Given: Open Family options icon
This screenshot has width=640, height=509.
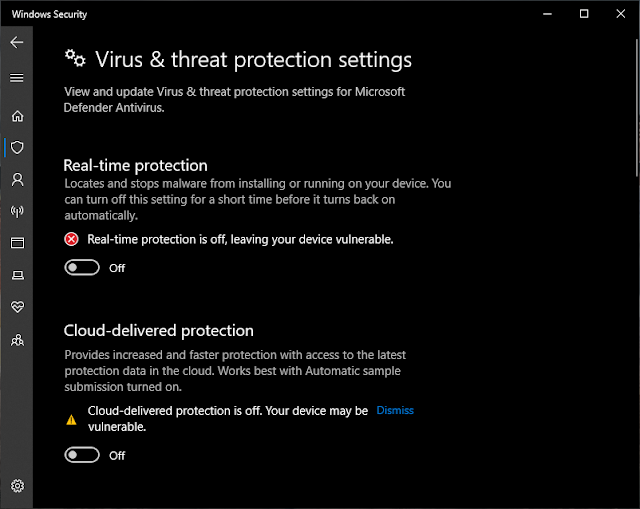Looking at the screenshot, I should tap(17, 340).
